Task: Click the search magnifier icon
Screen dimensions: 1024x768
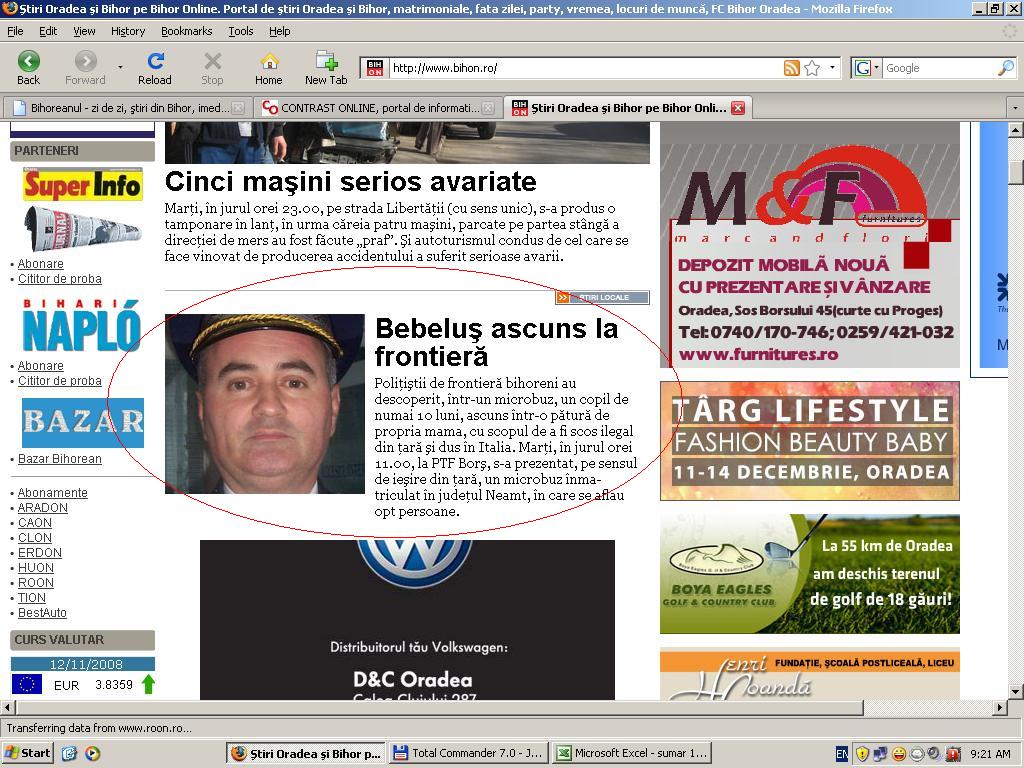Action: (1005, 68)
